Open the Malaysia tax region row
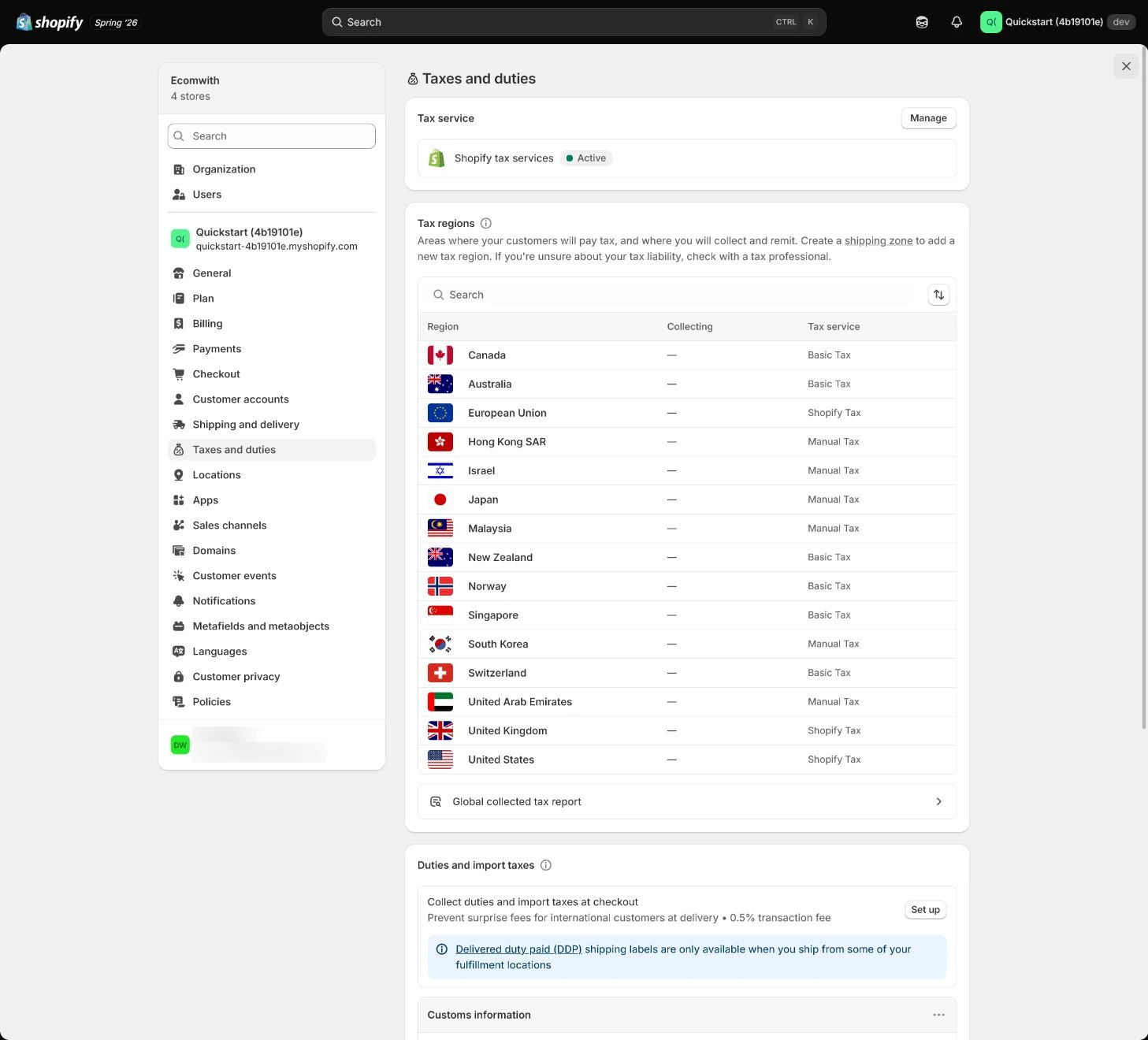 point(686,529)
